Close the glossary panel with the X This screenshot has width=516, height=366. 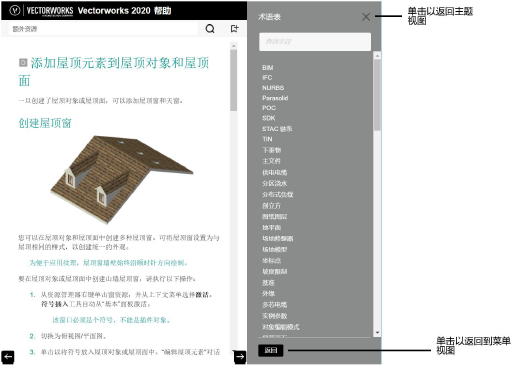[x=366, y=17]
